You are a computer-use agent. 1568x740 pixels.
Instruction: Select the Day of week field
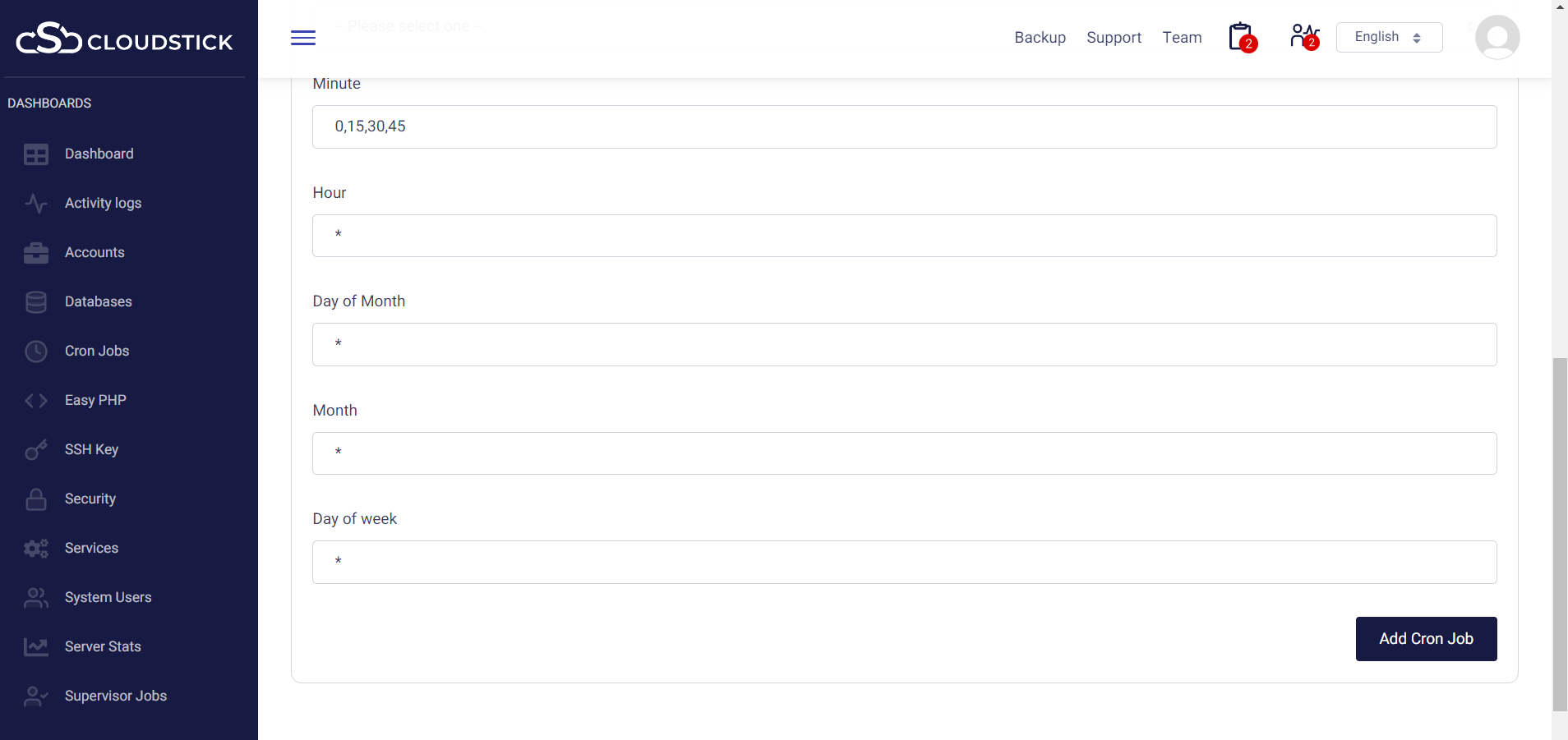pyautogui.click(x=904, y=563)
